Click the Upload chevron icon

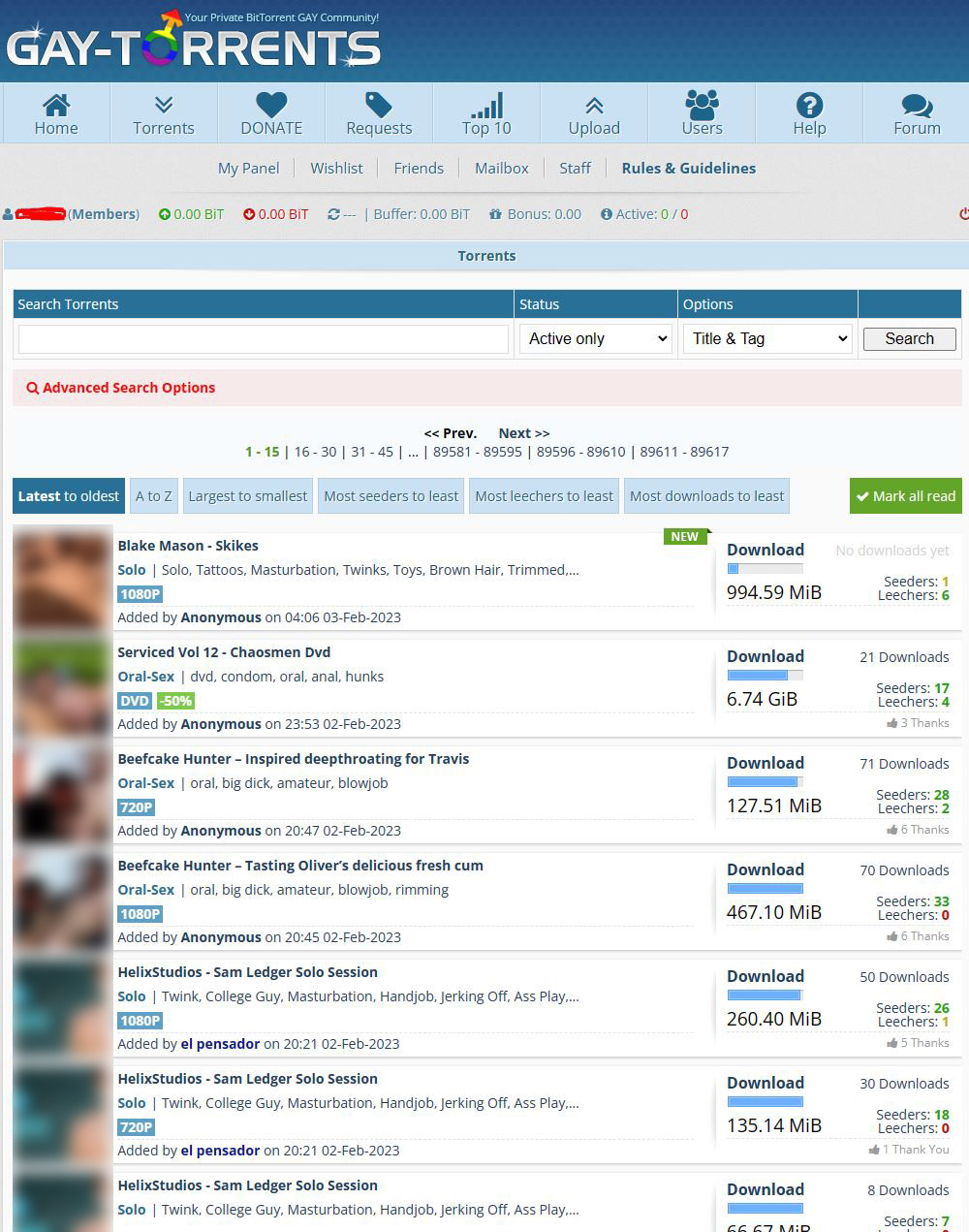click(594, 105)
